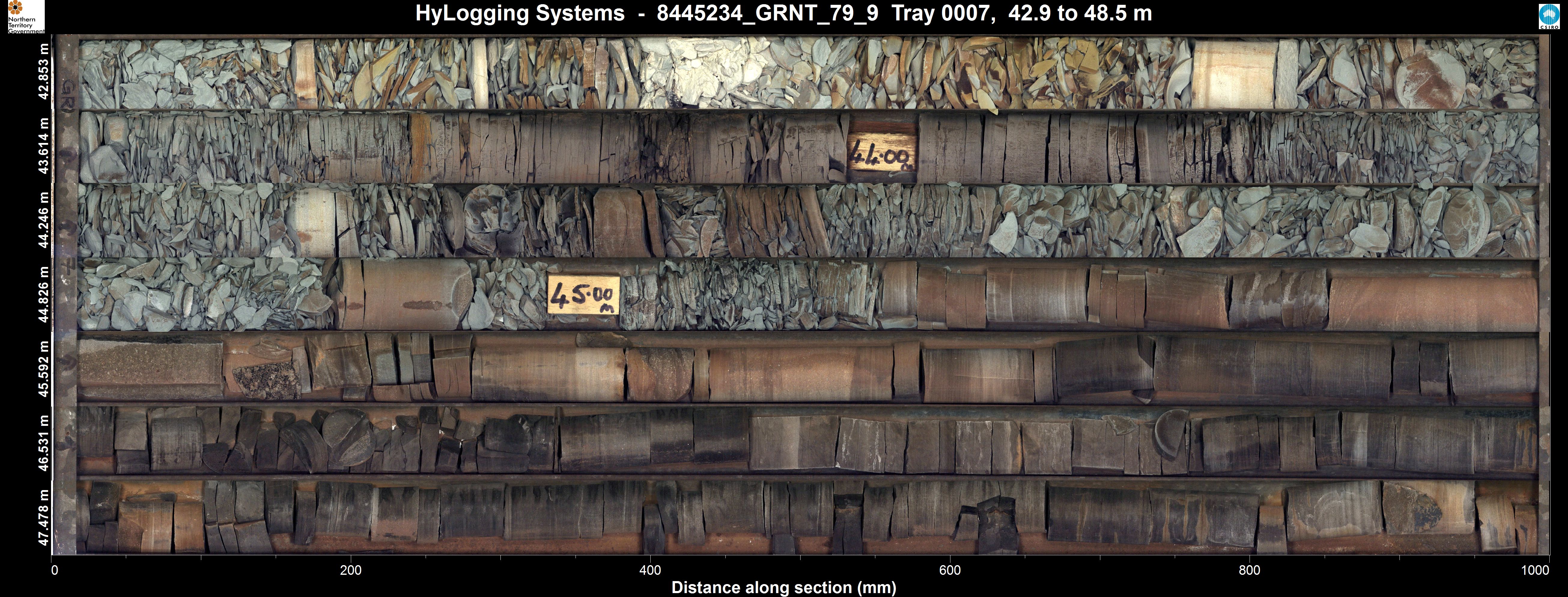The width and height of the screenshot is (1568, 597).
Task: Select the 44.246 m row depth label
Action: (43, 220)
